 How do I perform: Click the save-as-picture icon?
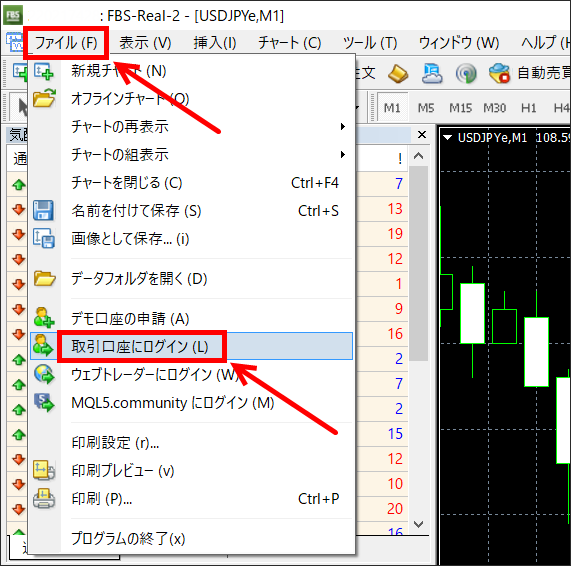(44, 239)
